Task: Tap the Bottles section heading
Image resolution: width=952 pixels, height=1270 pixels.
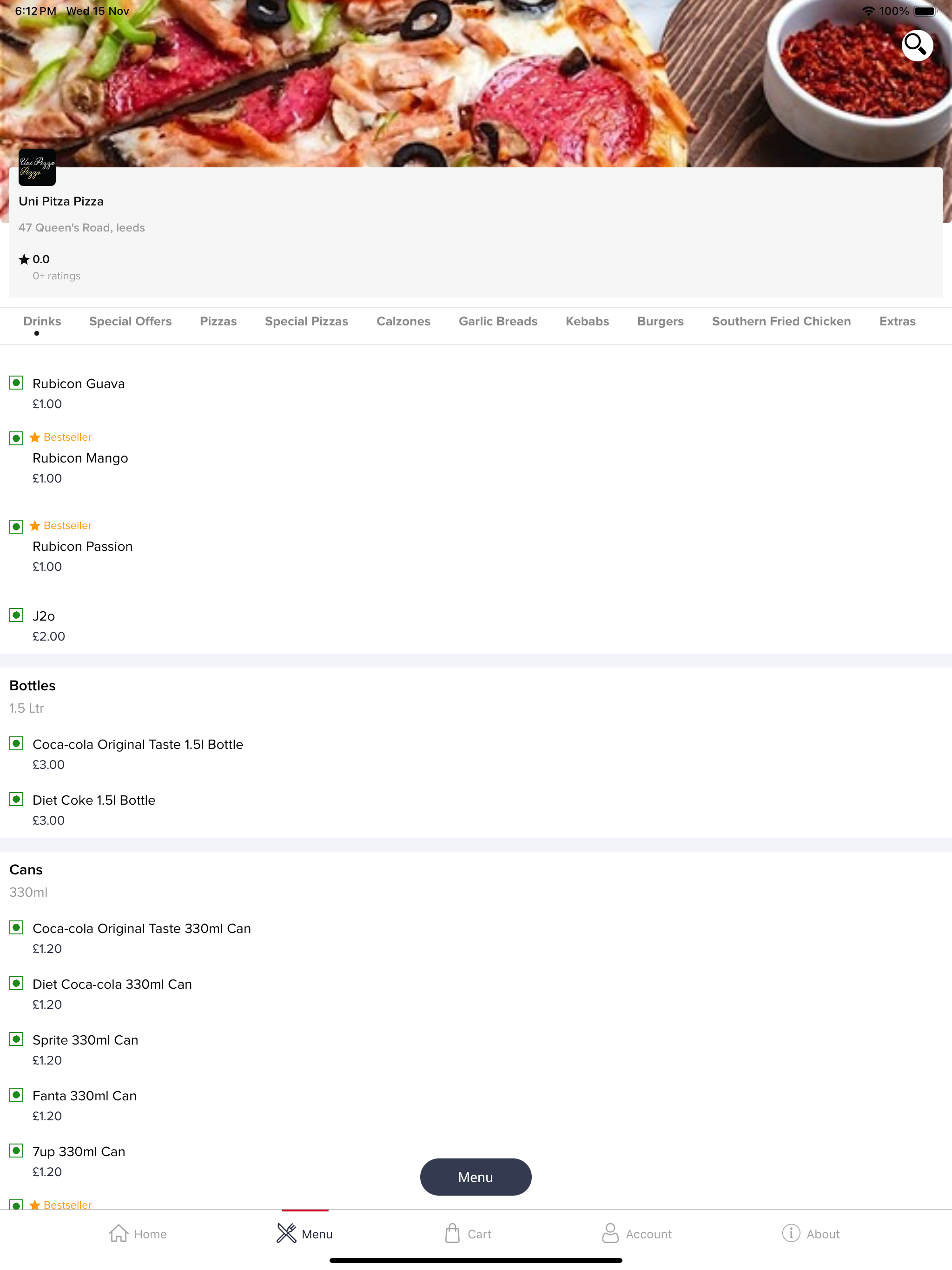Action: click(x=33, y=686)
